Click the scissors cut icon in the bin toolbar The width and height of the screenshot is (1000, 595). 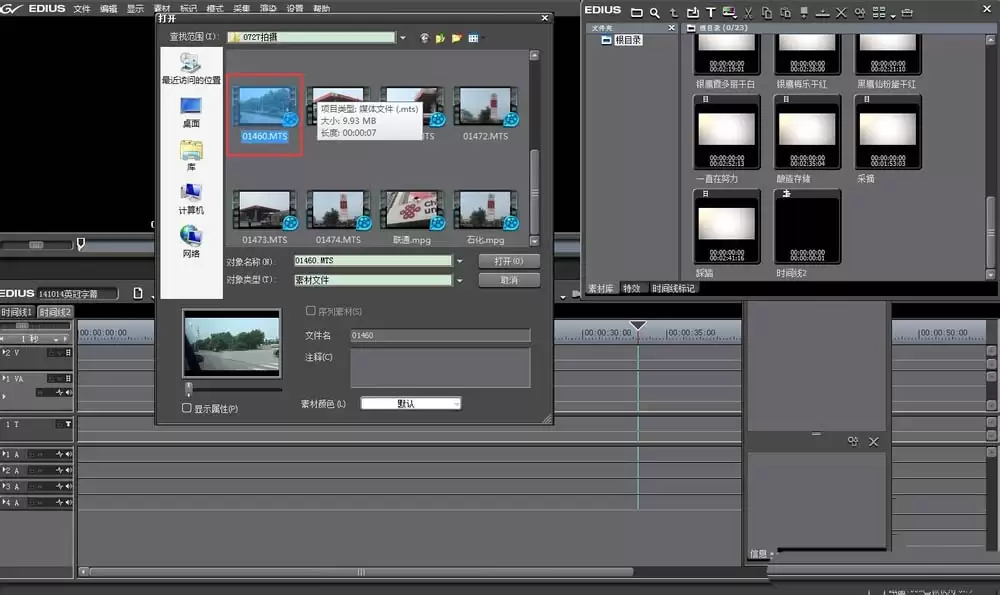click(748, 13)
